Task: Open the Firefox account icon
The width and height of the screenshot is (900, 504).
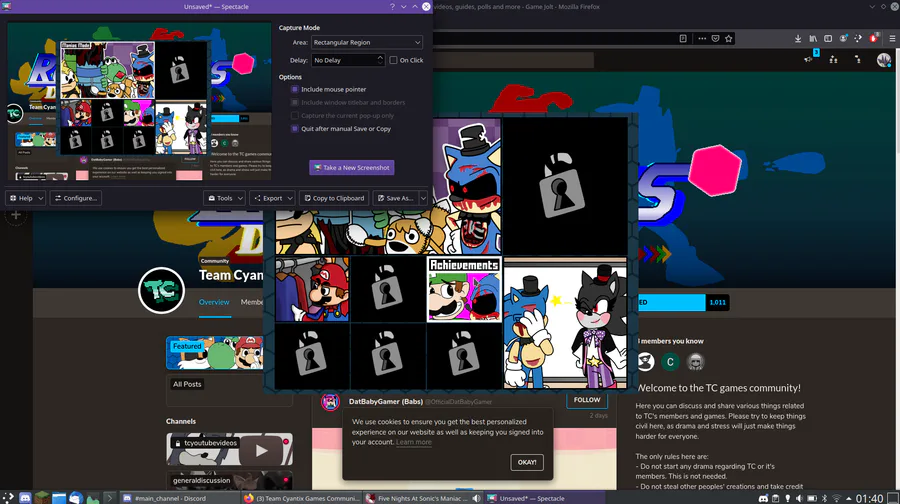Action: (843, 38)
